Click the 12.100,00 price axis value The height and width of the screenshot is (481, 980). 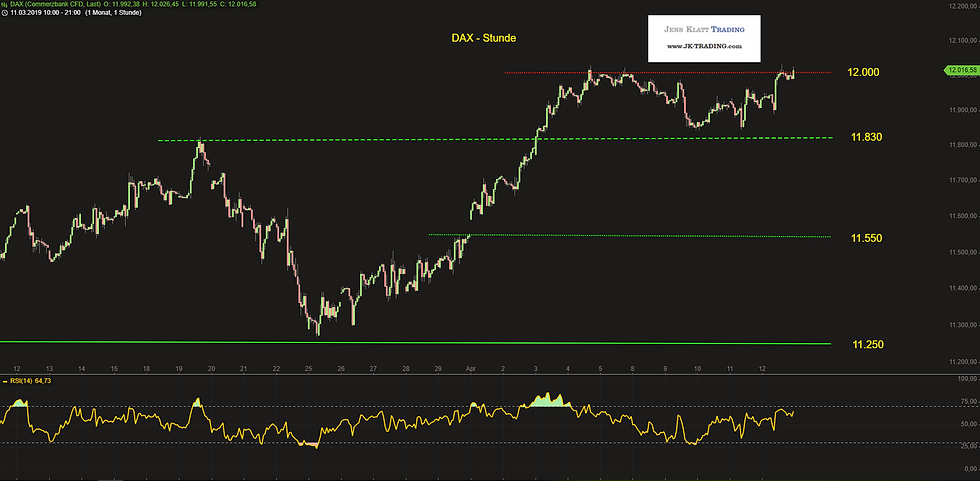click(x=962, y=40)
